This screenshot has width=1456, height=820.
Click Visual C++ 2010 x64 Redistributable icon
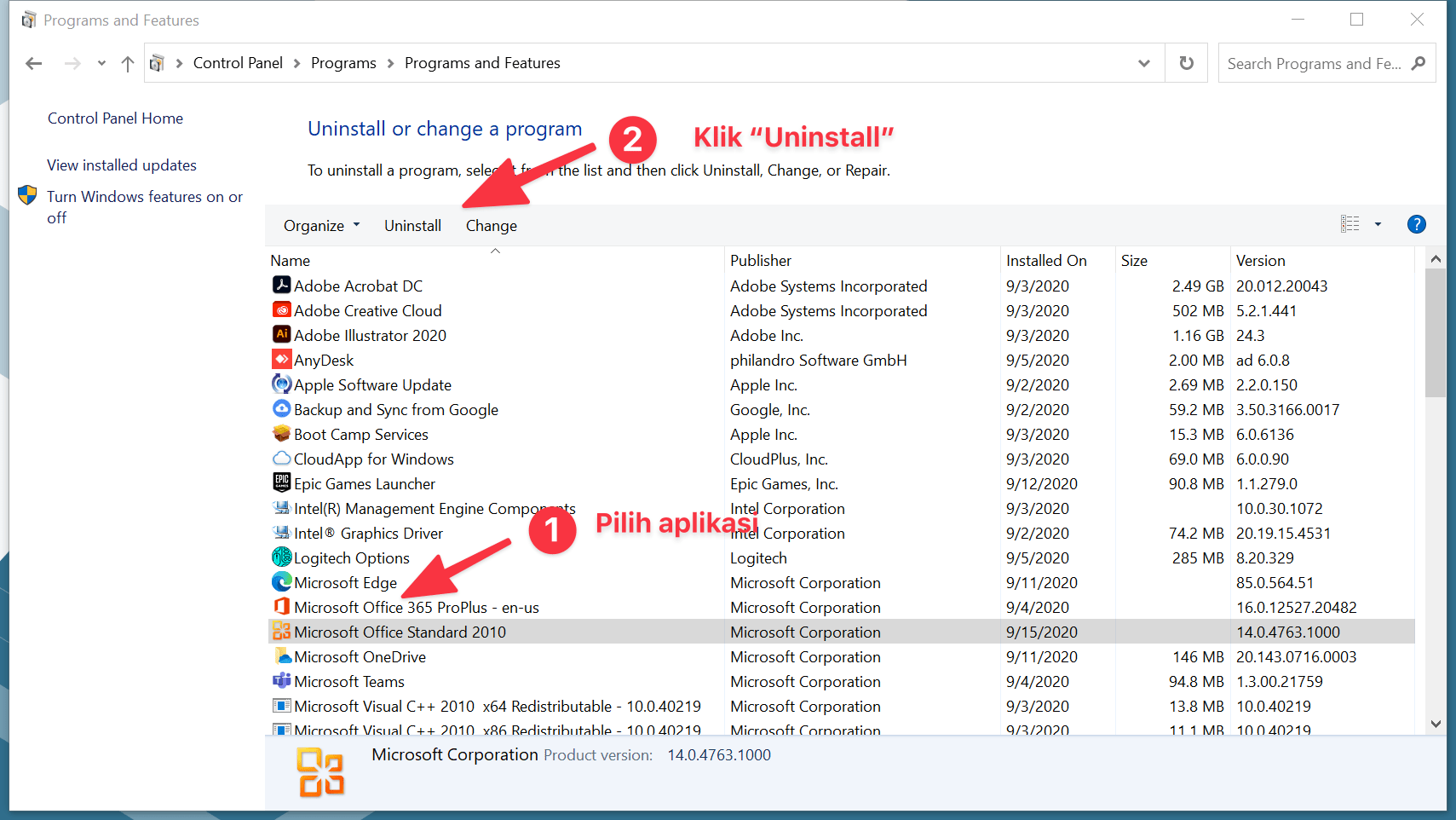281,705
